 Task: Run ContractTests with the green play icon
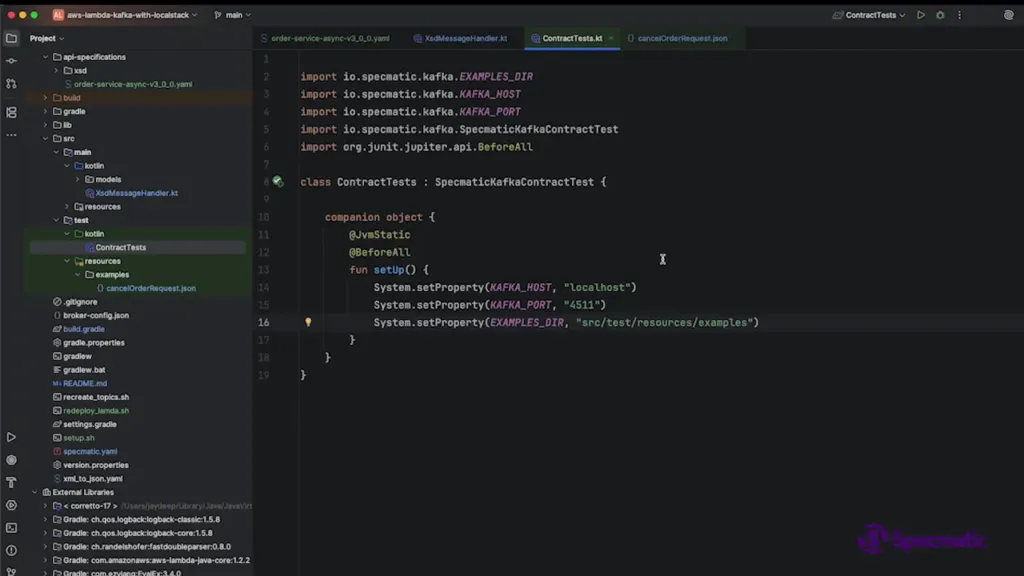[921, 15]
